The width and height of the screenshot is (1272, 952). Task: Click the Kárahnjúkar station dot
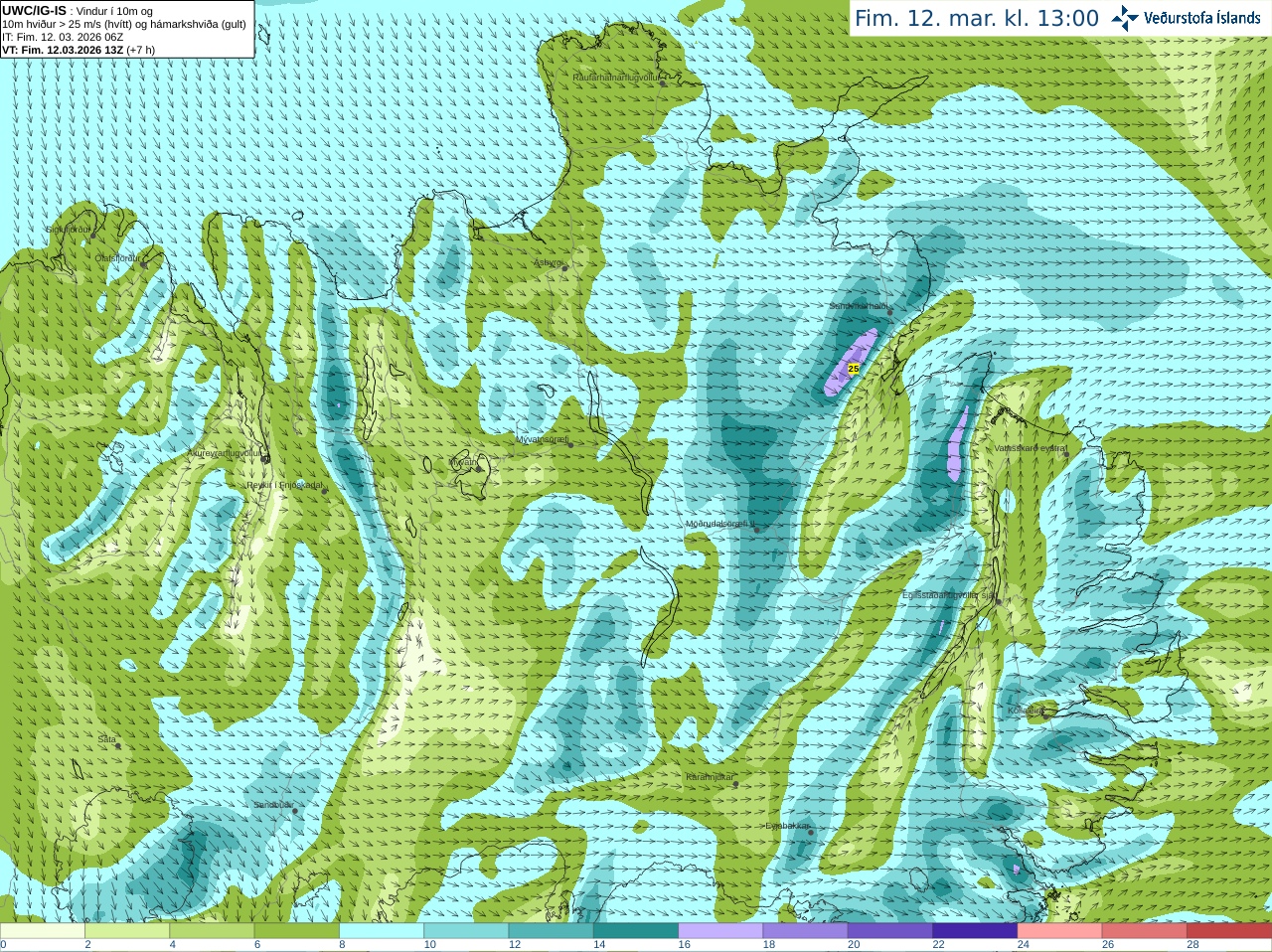coord(735,784)
